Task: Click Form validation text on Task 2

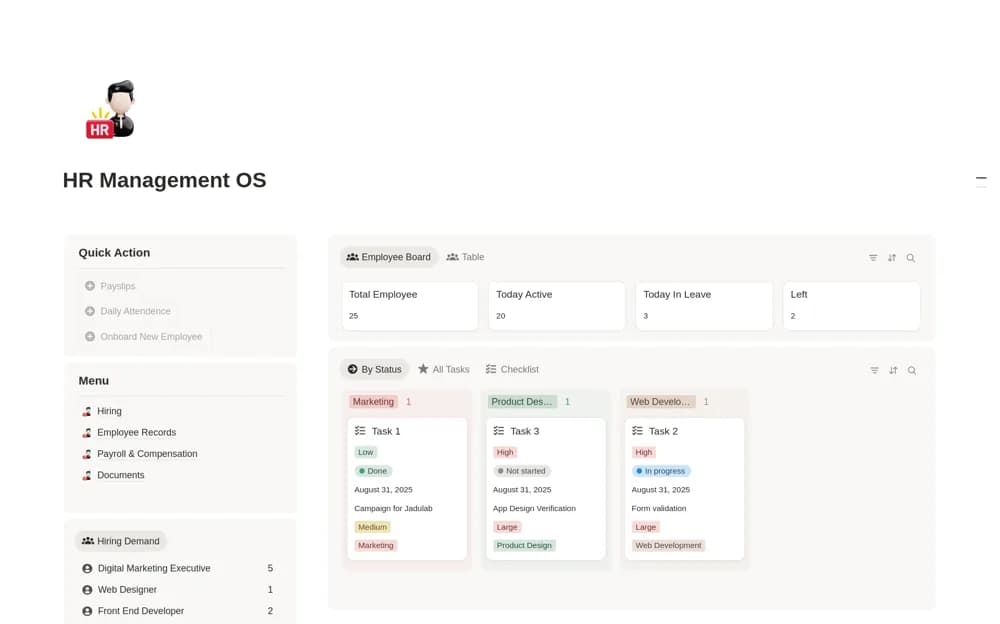Action: coord(659,509)
